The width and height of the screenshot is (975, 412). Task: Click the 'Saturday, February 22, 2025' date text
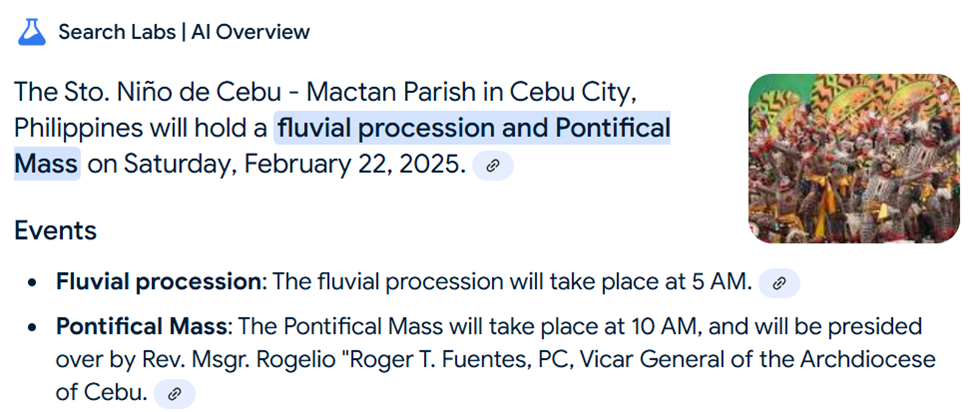295,164
